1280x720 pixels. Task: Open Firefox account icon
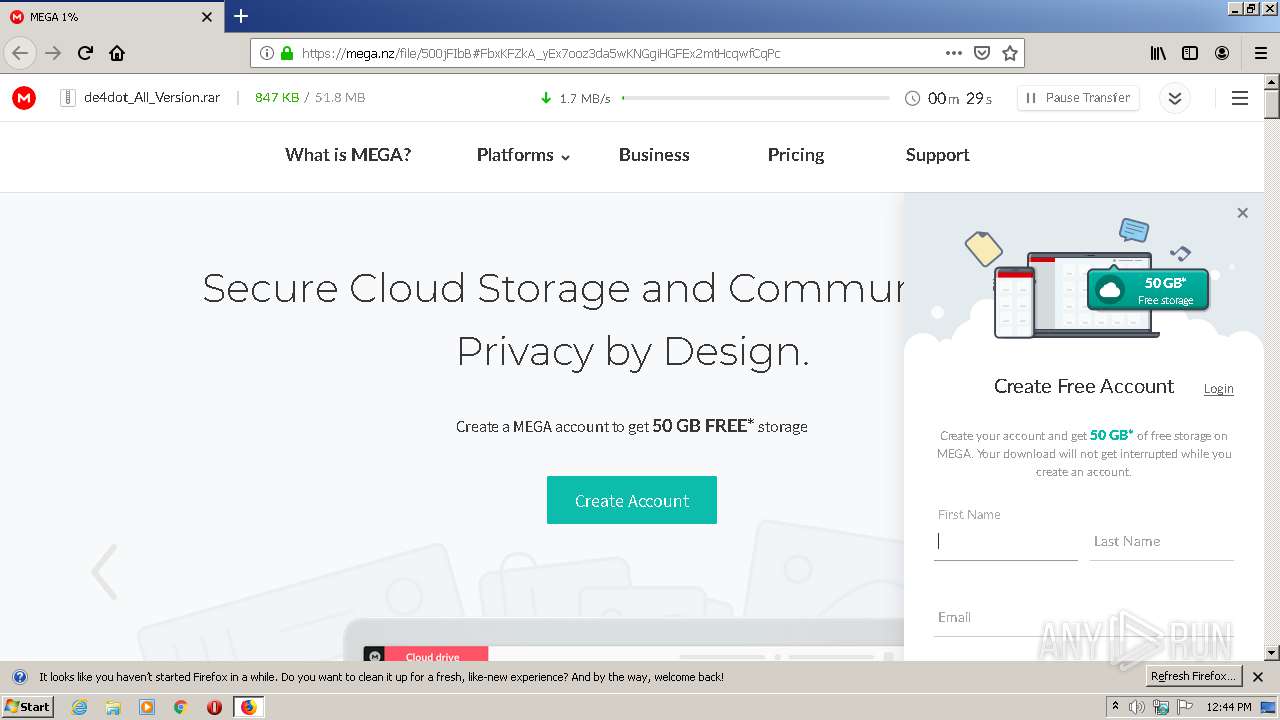coord(1222,53)
